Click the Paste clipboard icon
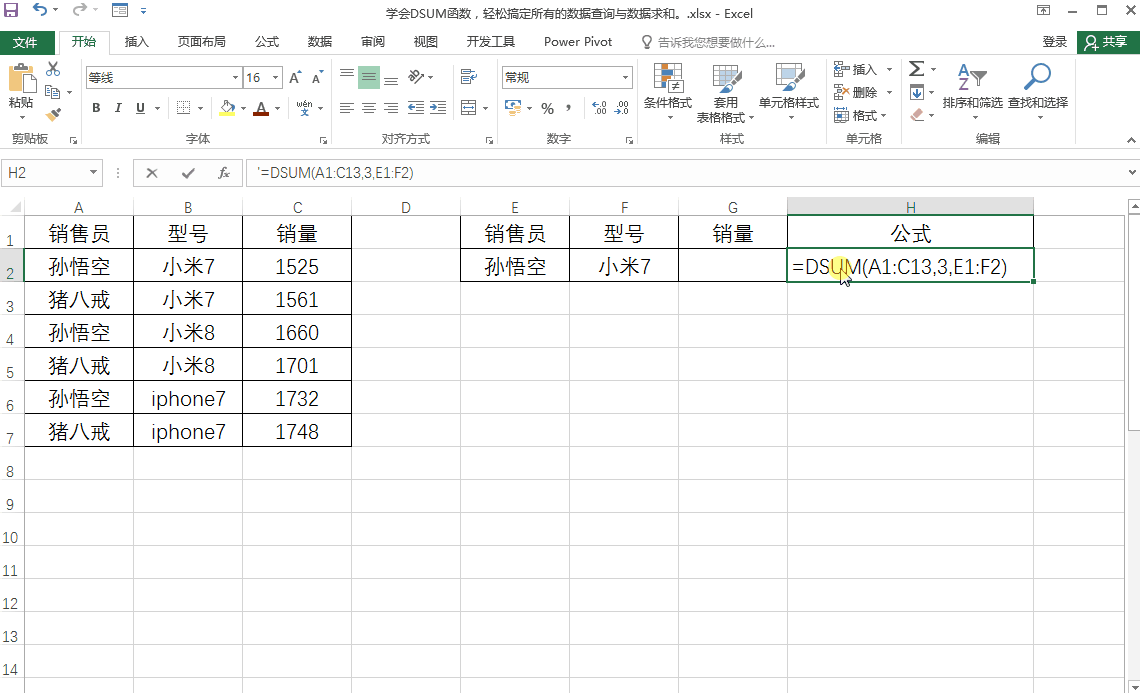 [x=21, y=79]
